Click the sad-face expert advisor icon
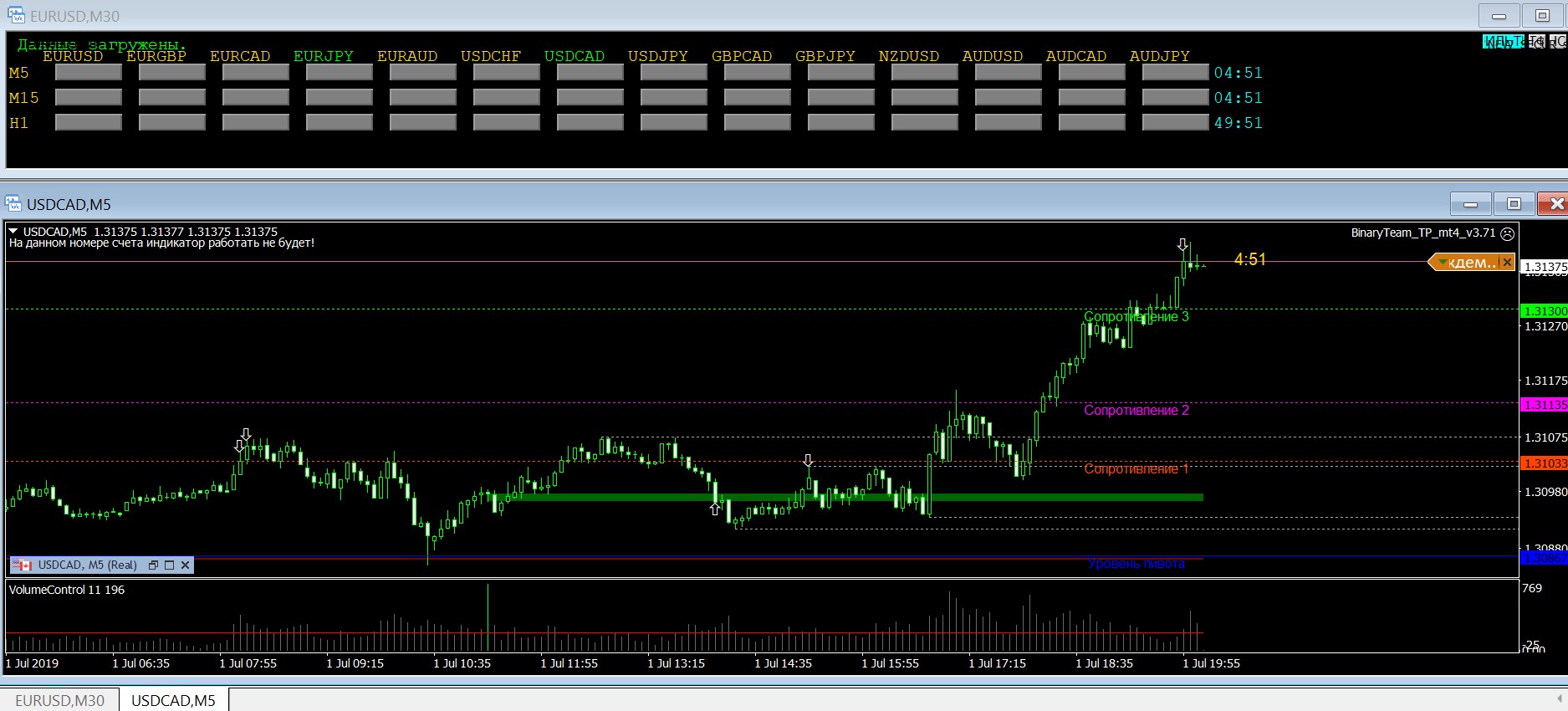The image size is (1568, 711). [1507, 233]
